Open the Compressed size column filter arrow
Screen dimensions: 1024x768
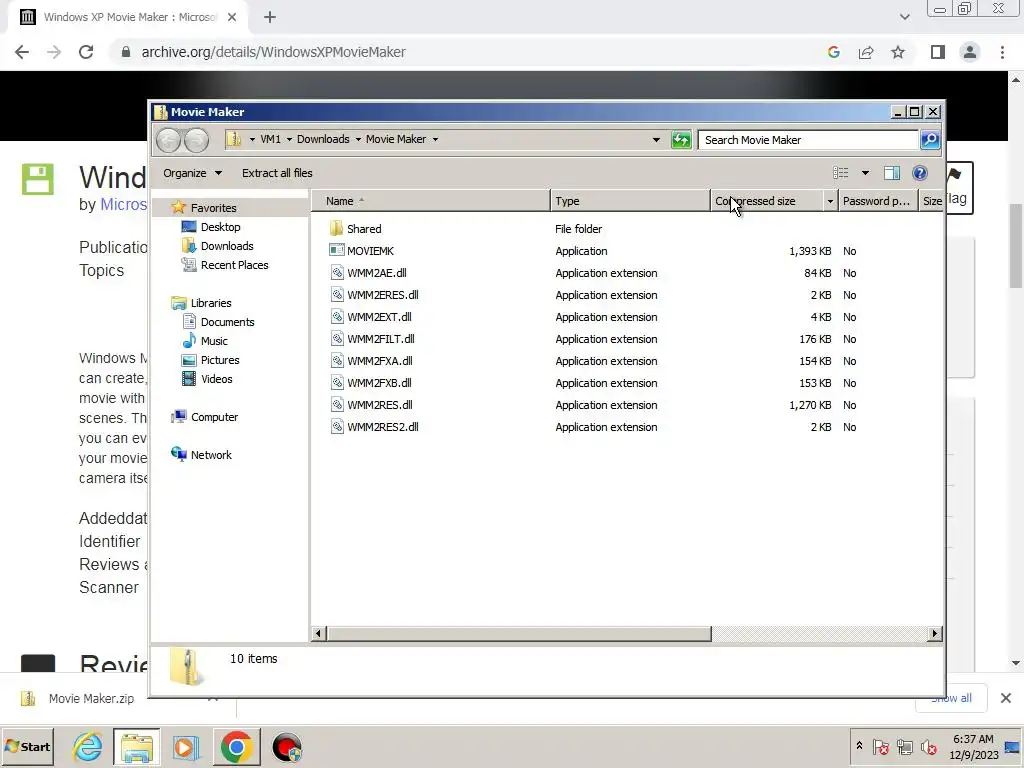pos(830,201)
